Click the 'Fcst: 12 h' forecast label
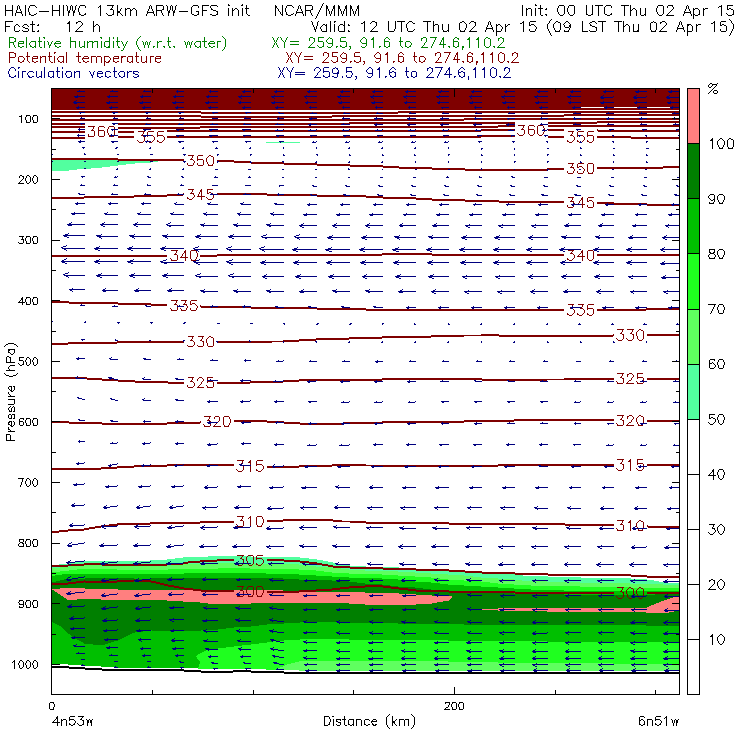 52,27
